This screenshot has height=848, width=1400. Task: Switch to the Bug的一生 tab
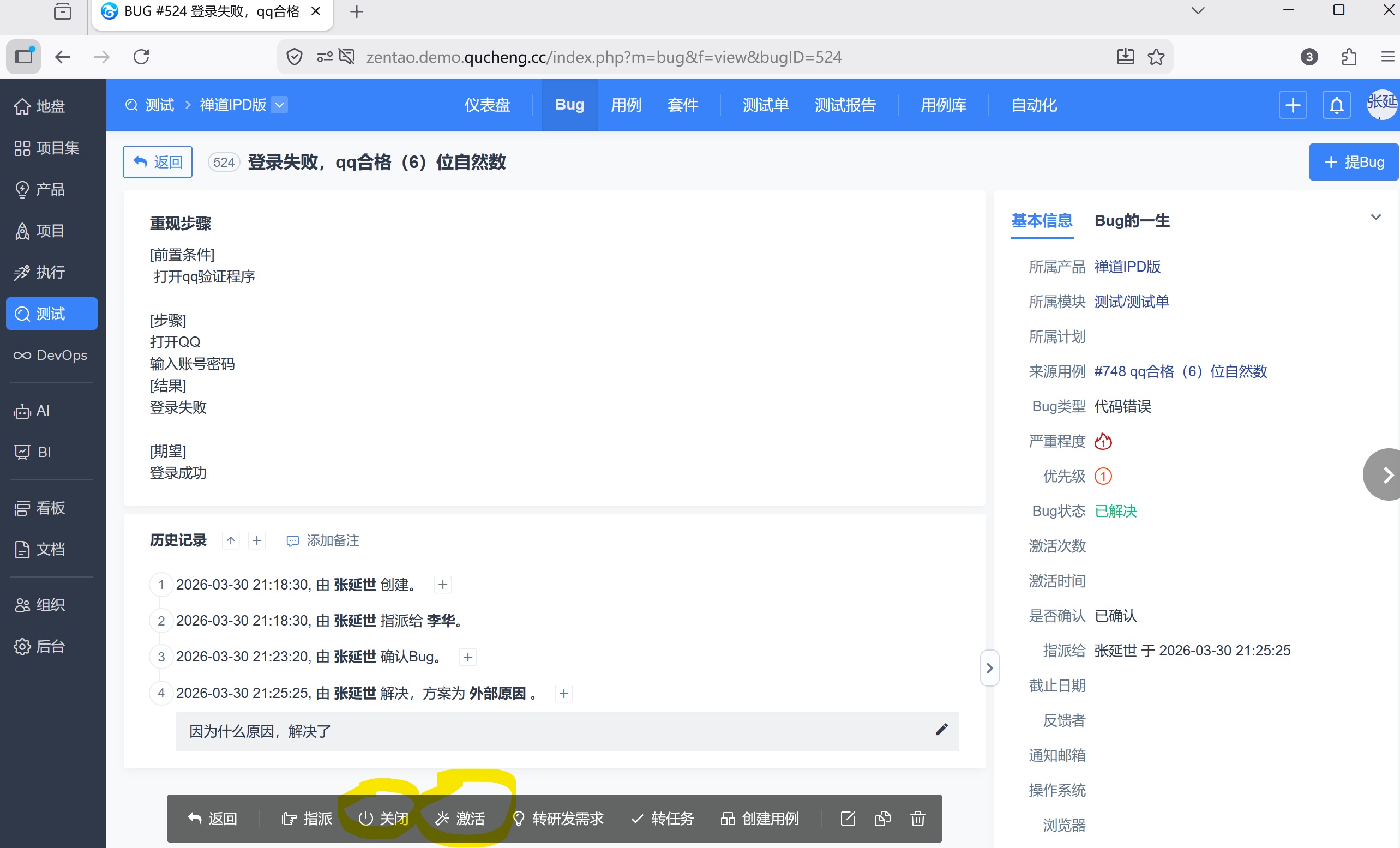[1131, 221]
